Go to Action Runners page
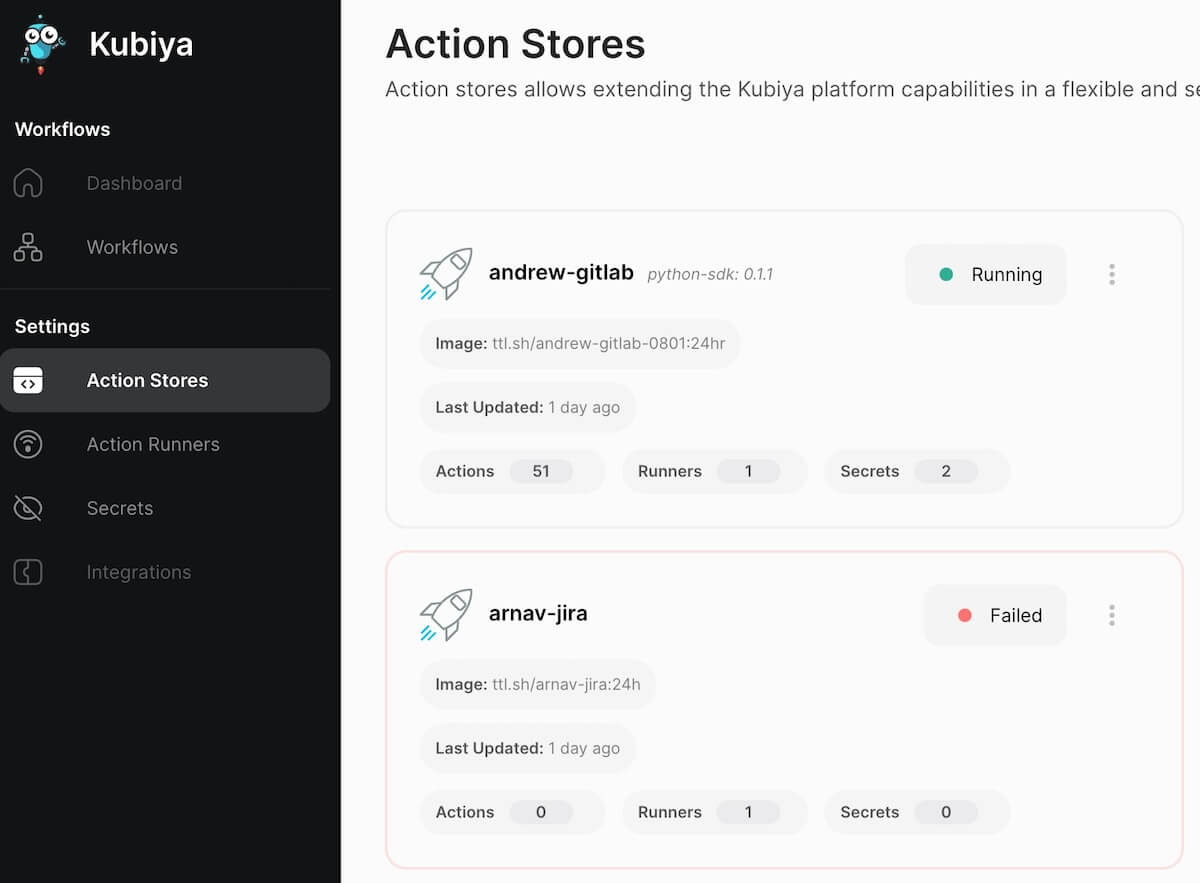Screen dimensions: 1200x883 pyautogui.click(x=152, y=444)
